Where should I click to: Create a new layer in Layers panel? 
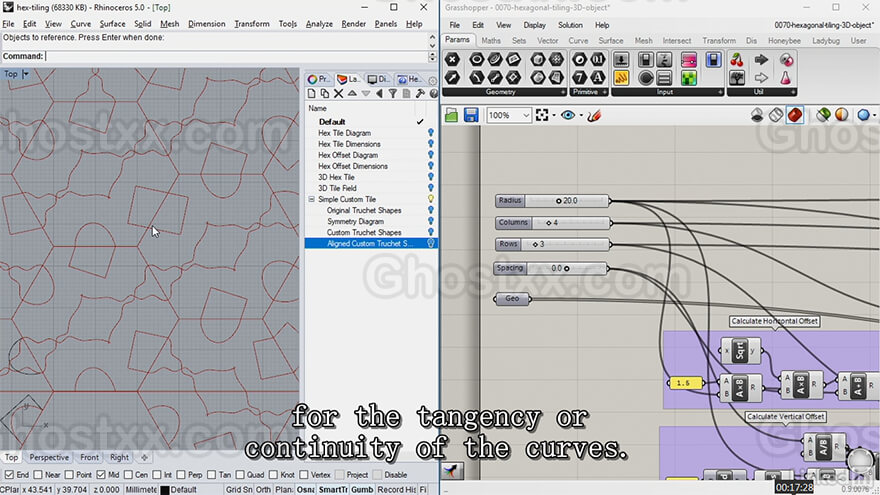coord(311,94)
